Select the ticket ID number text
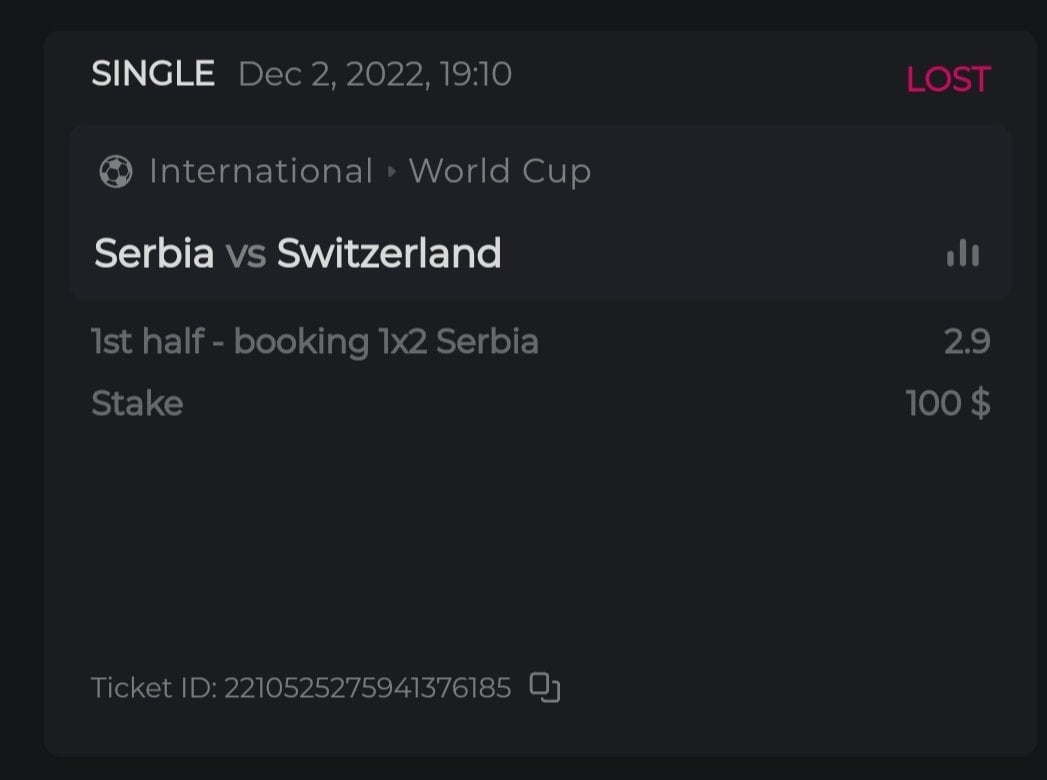This screenshot has height=780, width=1047. click(x=367, y=688)
